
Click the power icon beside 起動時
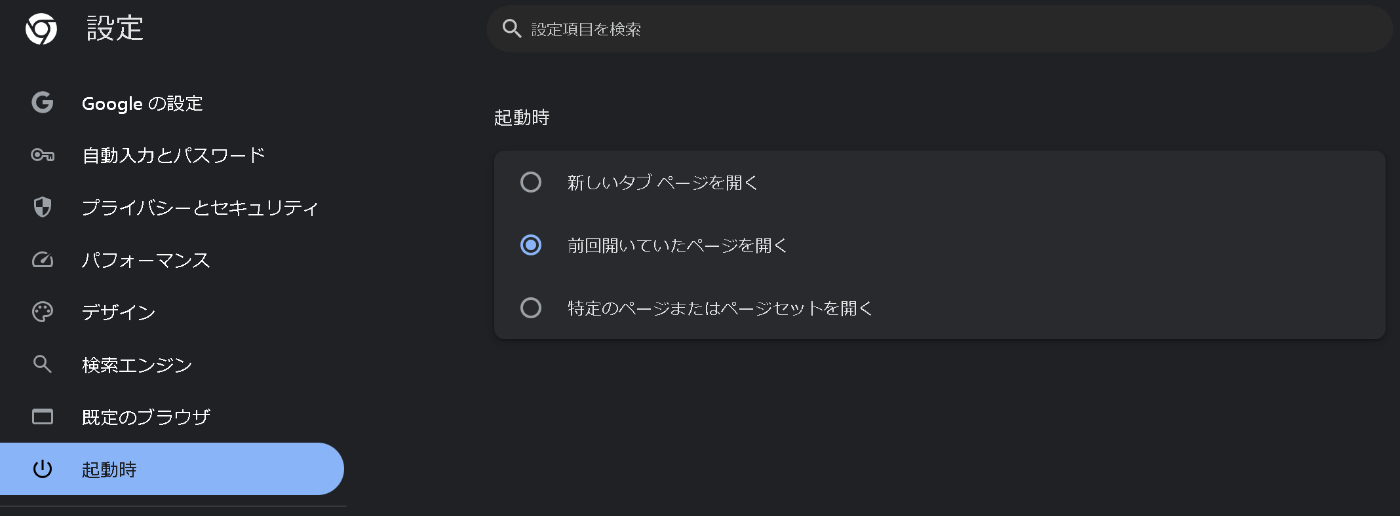[42, 469]
